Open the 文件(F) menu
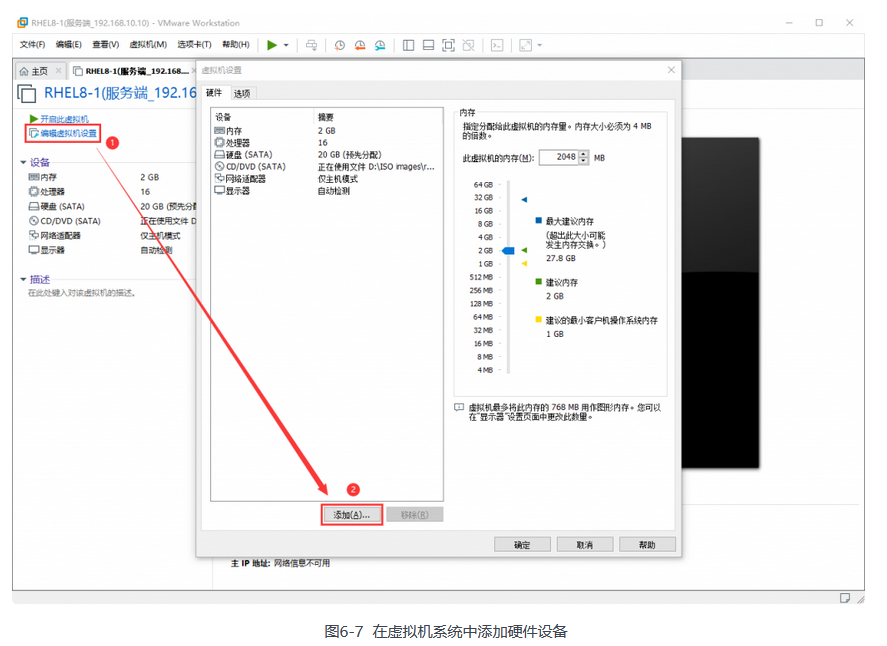The width and height of the screenshot is (887, 646). coord(32,45)
